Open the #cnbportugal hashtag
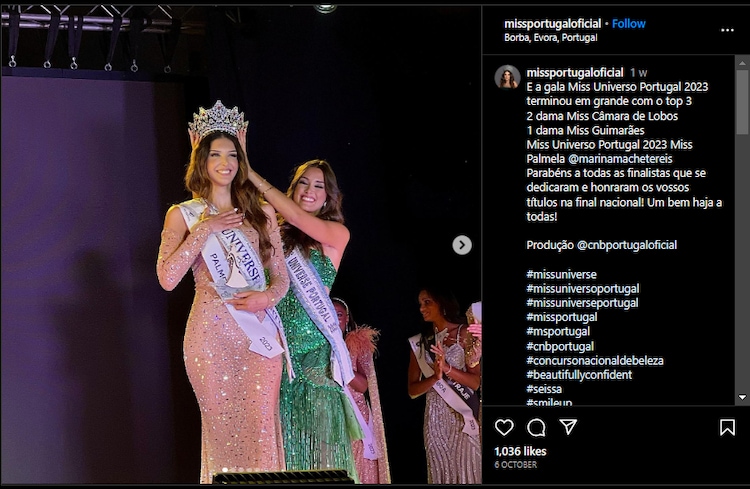The image size is (750, 489). [560, 346]
